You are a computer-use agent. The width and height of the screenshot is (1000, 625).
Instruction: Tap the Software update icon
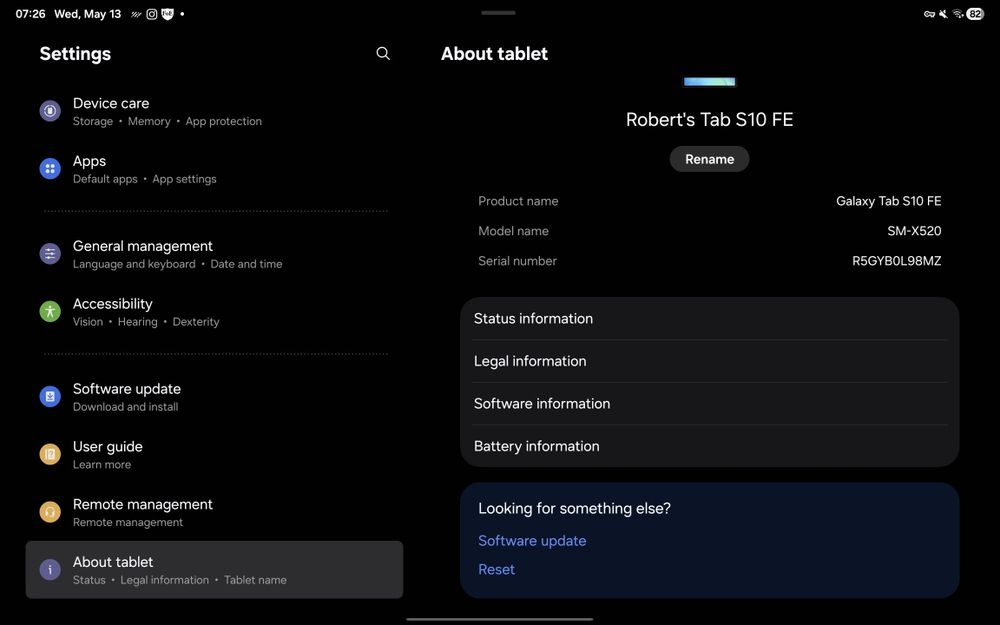[x=50, y=397]
